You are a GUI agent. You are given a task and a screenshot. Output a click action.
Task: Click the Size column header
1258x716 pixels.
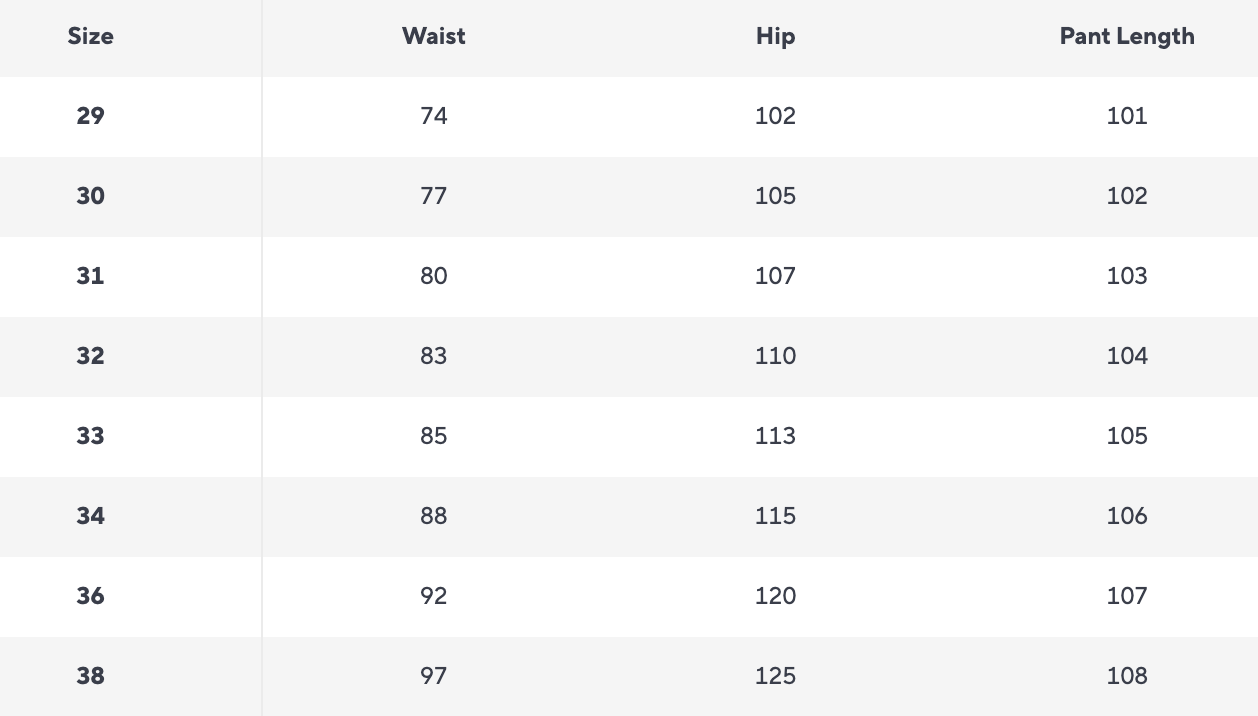click(x=90, y=37)
